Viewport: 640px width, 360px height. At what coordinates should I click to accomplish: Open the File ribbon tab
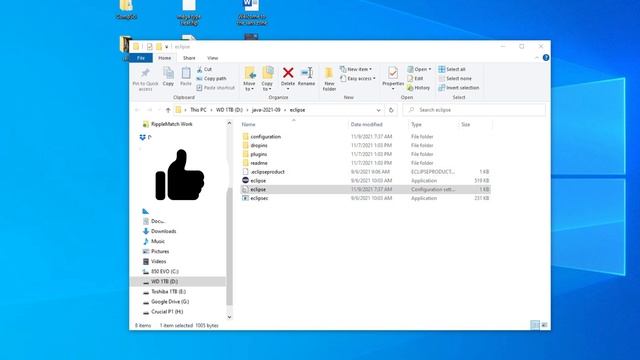point(141,58)
